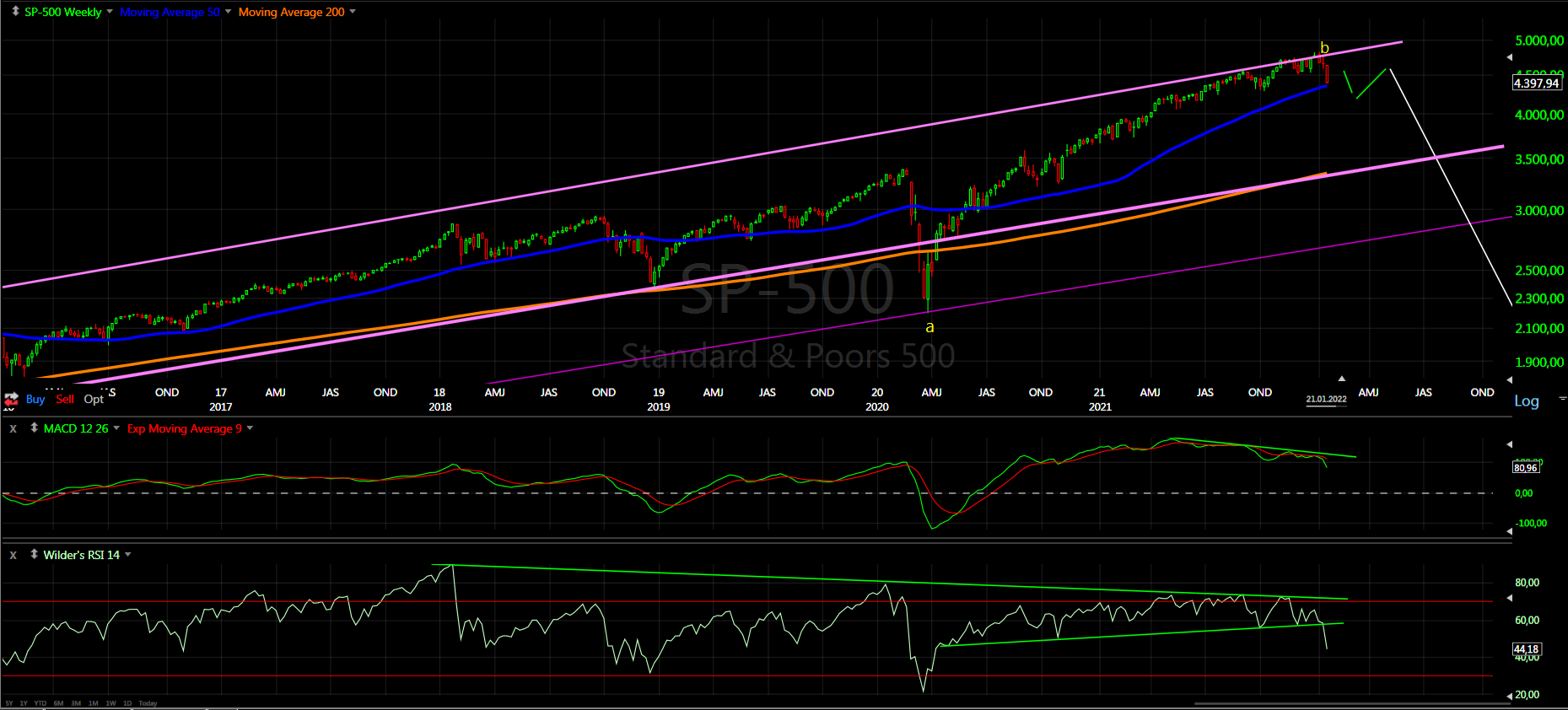Click the top scale arrow of price axis

pos(1510,57)
